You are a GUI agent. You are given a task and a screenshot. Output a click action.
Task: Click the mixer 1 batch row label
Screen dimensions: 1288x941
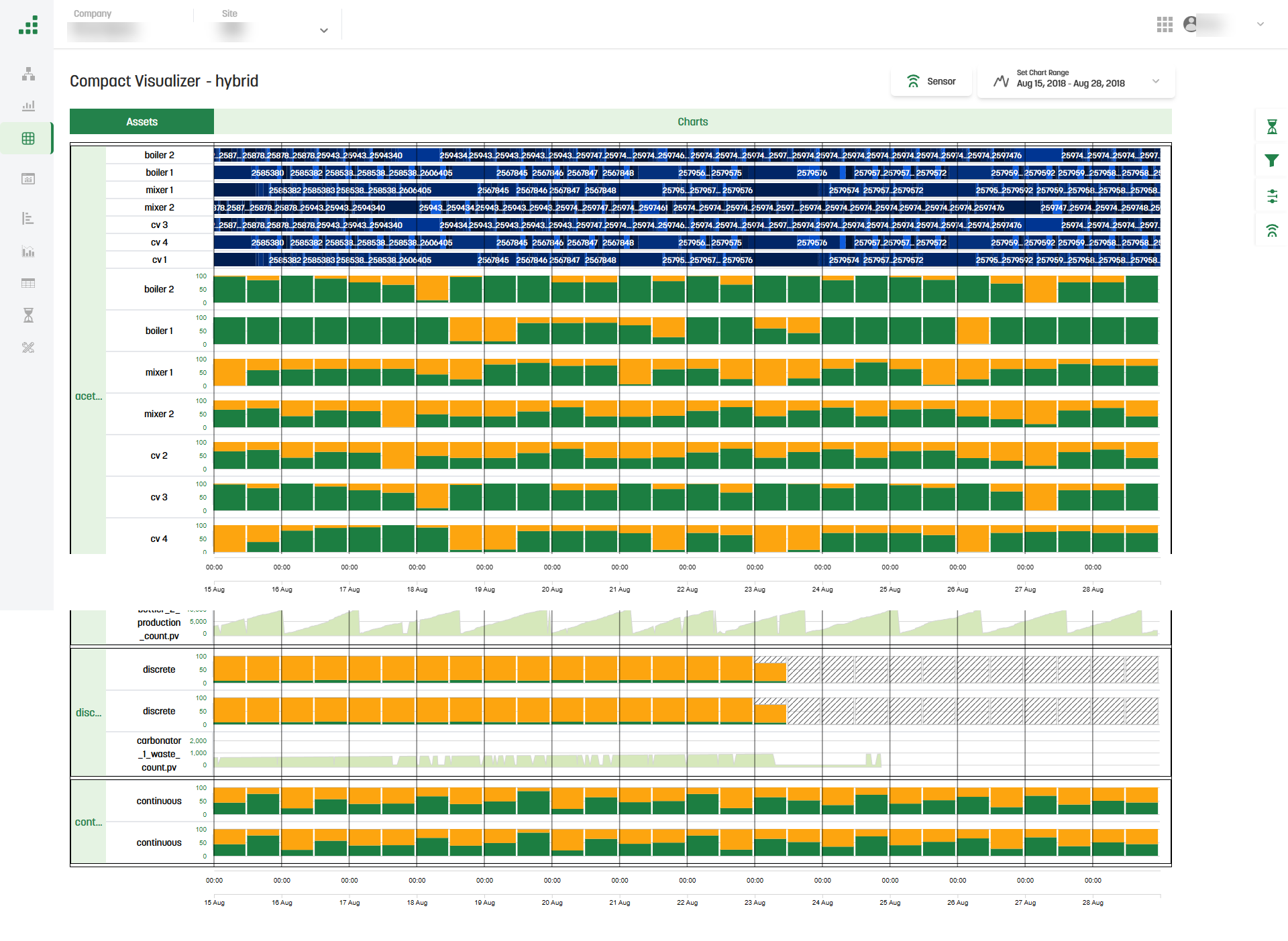click(159, 190)
